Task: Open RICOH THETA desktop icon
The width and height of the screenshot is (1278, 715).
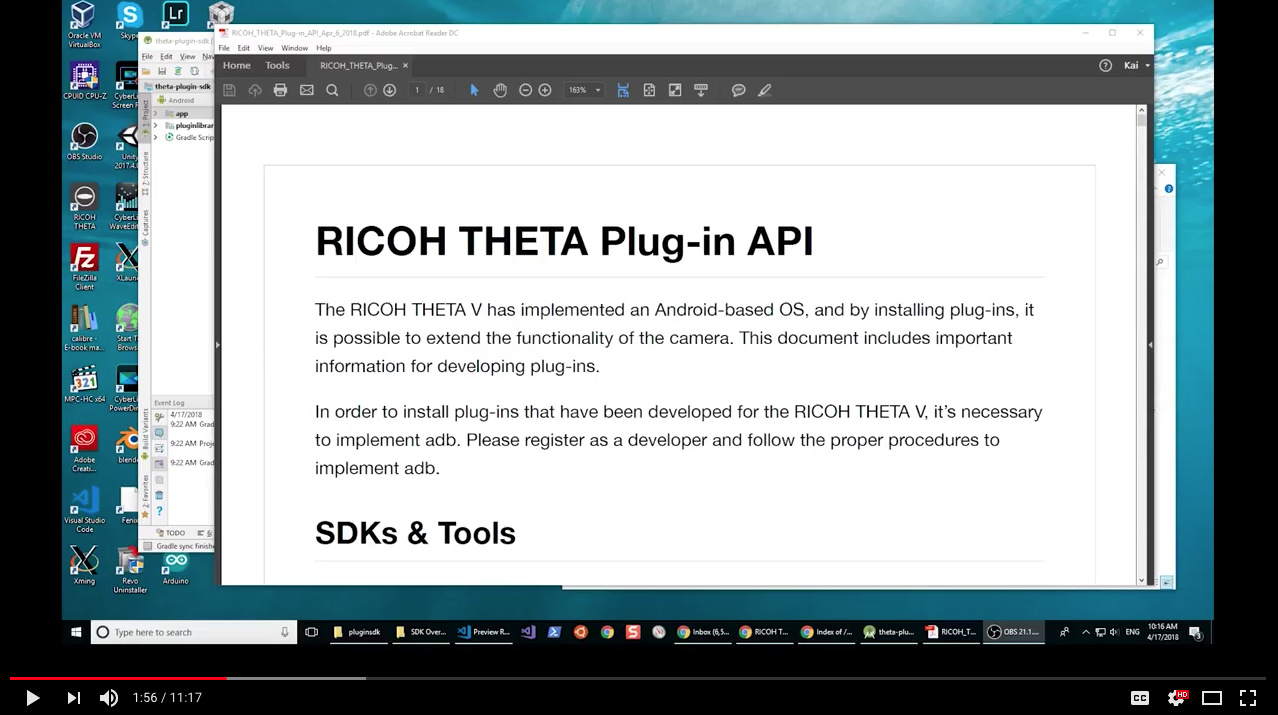Action: point(85,206)
